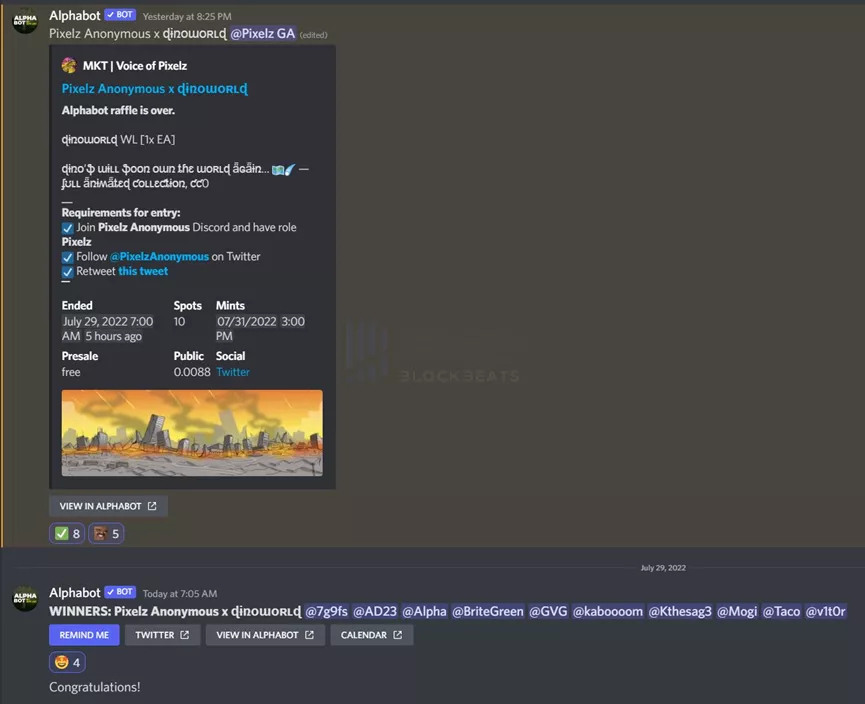This screenshot has height=704, width=865.
Task: Click the VIEW IN ALPHABOT button below the embed
Action: 108,506
